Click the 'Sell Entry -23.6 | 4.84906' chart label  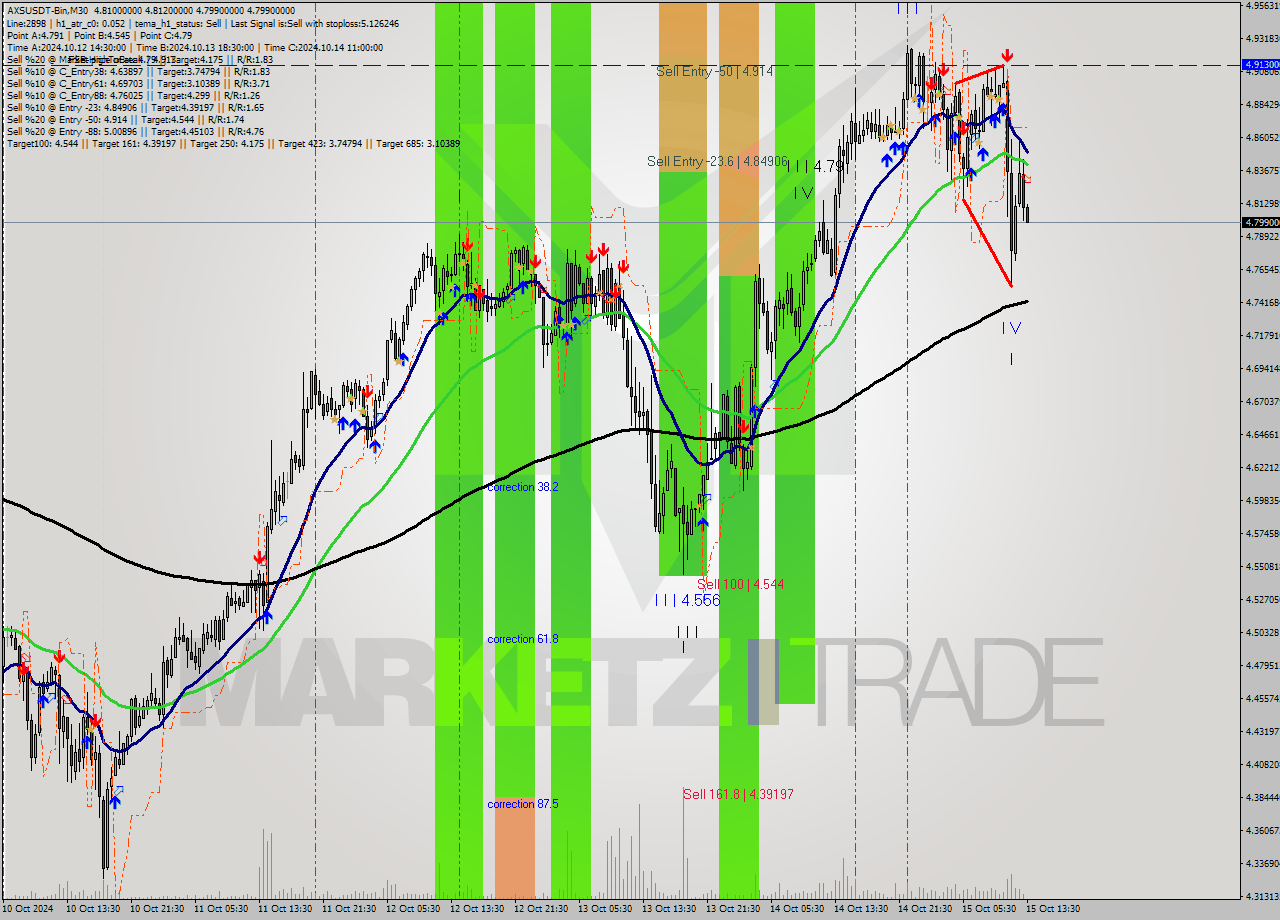[x=717, y=161]
